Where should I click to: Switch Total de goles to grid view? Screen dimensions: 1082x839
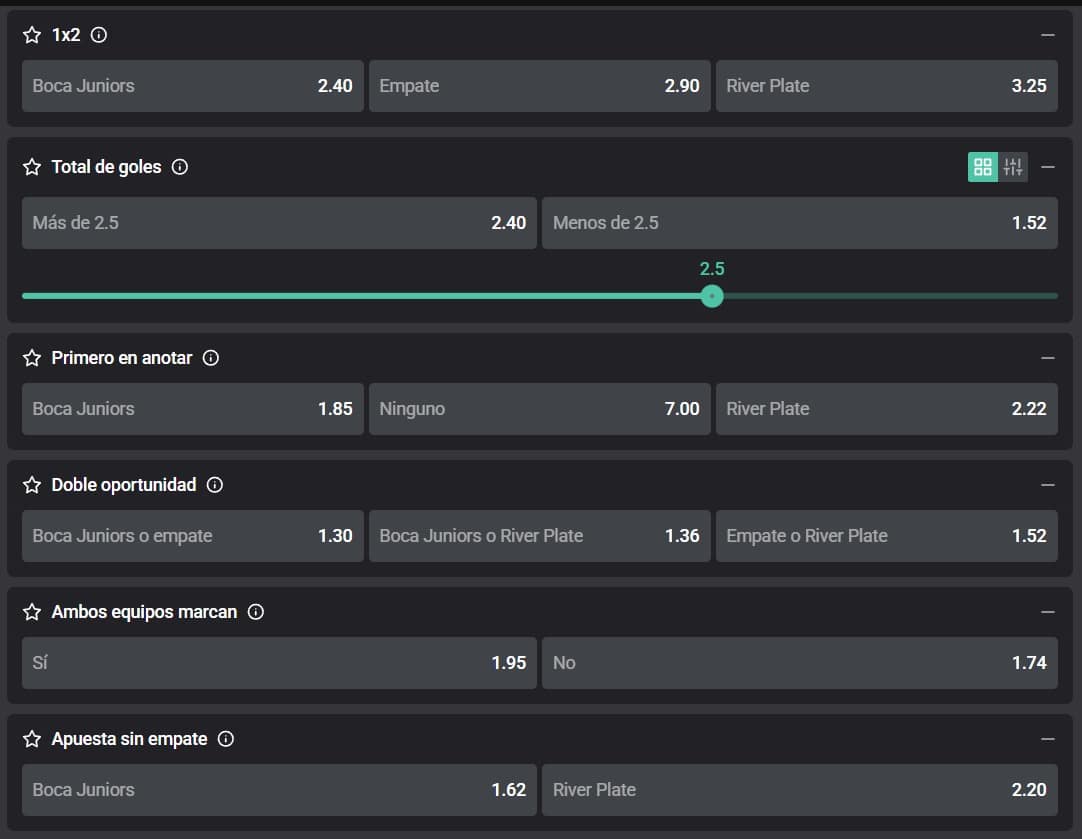coord(983,167)
